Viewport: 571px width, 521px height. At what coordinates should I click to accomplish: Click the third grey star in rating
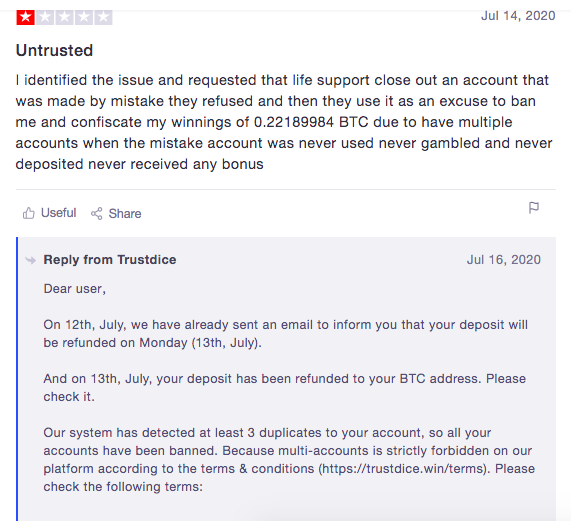tap(64, 17)
